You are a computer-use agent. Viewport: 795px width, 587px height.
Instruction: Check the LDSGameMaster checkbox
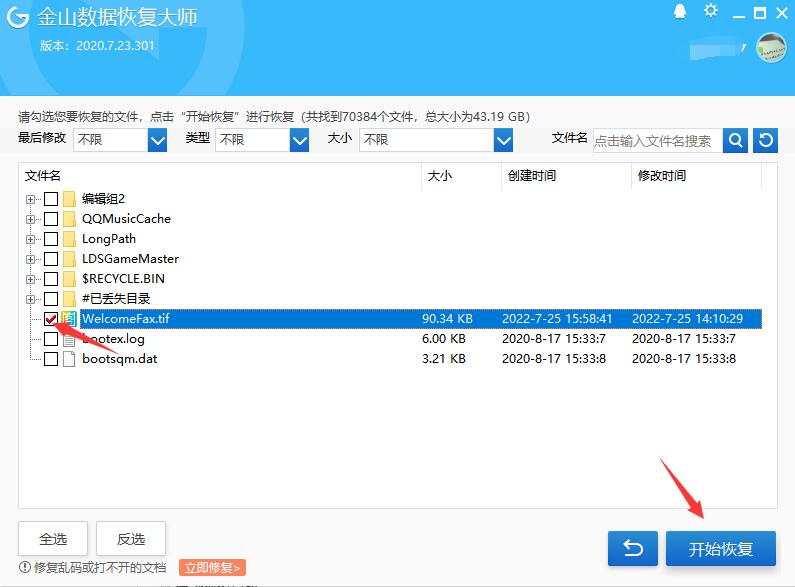(51, 259)
